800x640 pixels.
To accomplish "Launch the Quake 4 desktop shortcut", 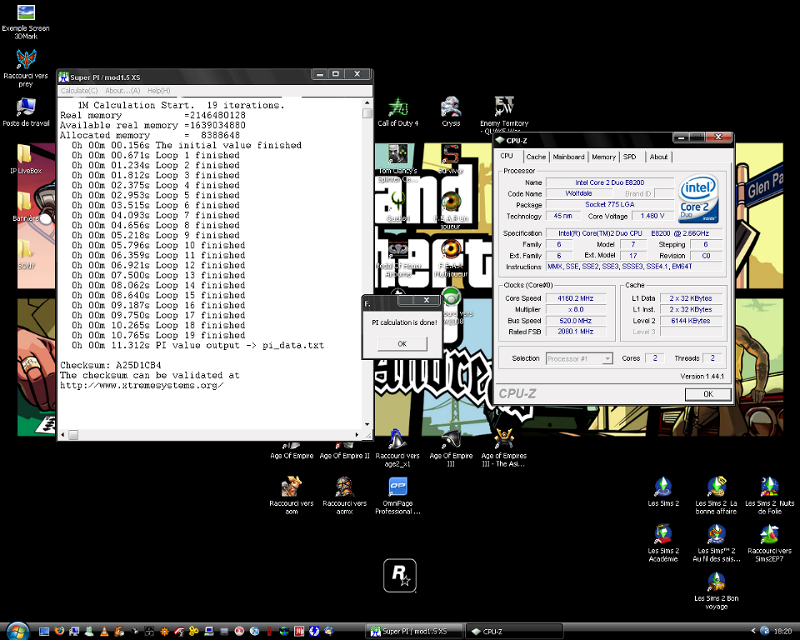I will (x=398, y=206).
